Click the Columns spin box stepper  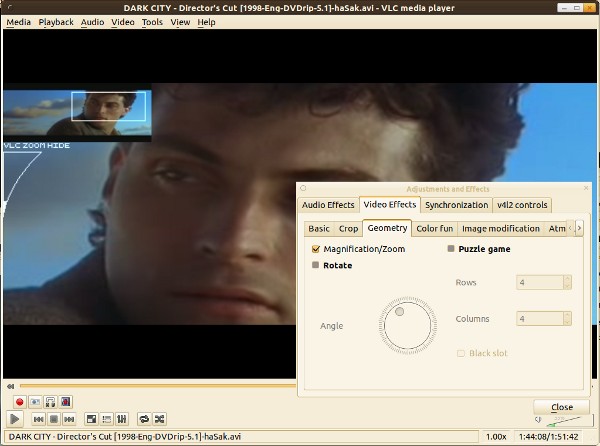point(567,319)
